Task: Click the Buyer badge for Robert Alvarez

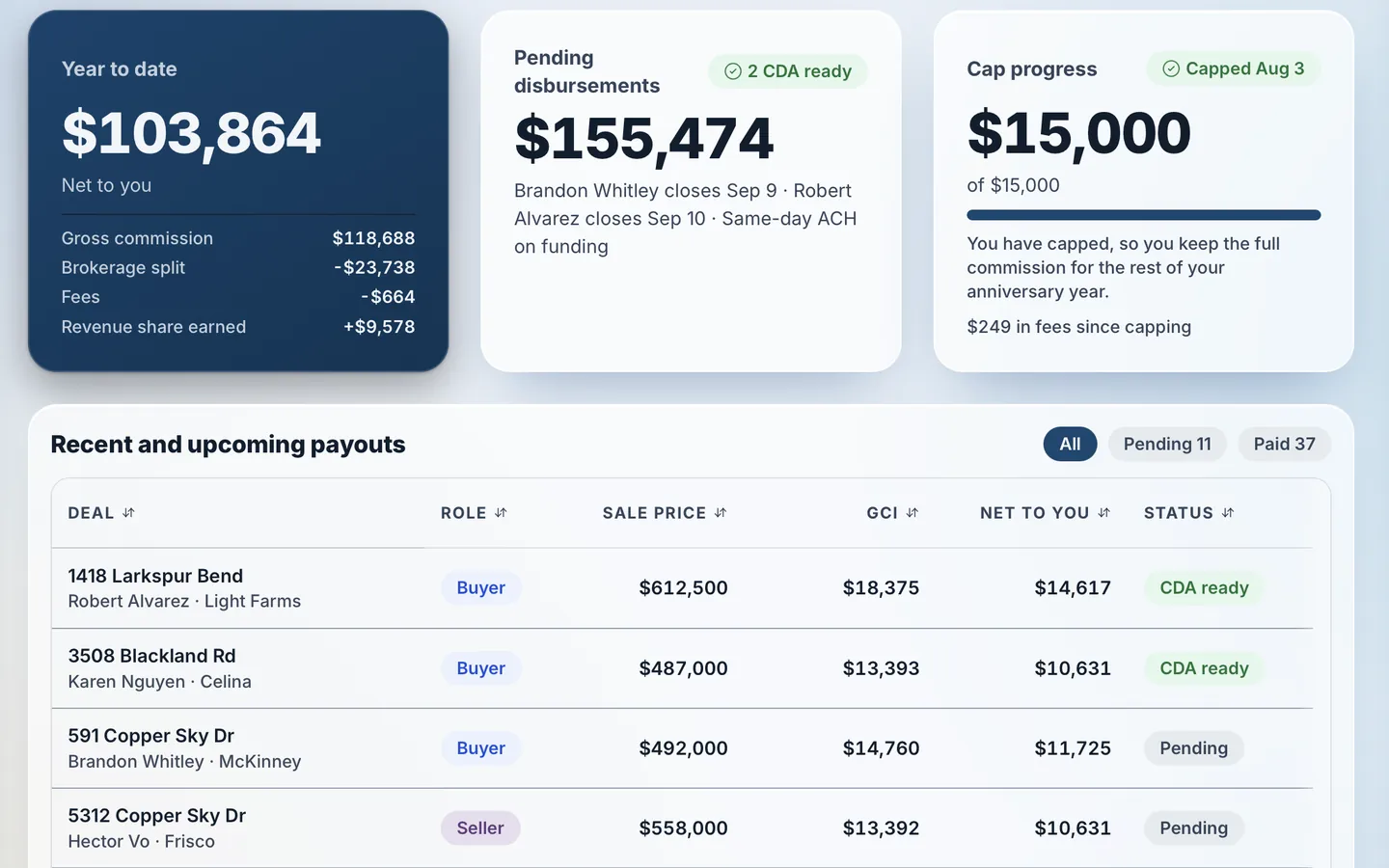Action: pyautogui.click(x=480, y=588)
